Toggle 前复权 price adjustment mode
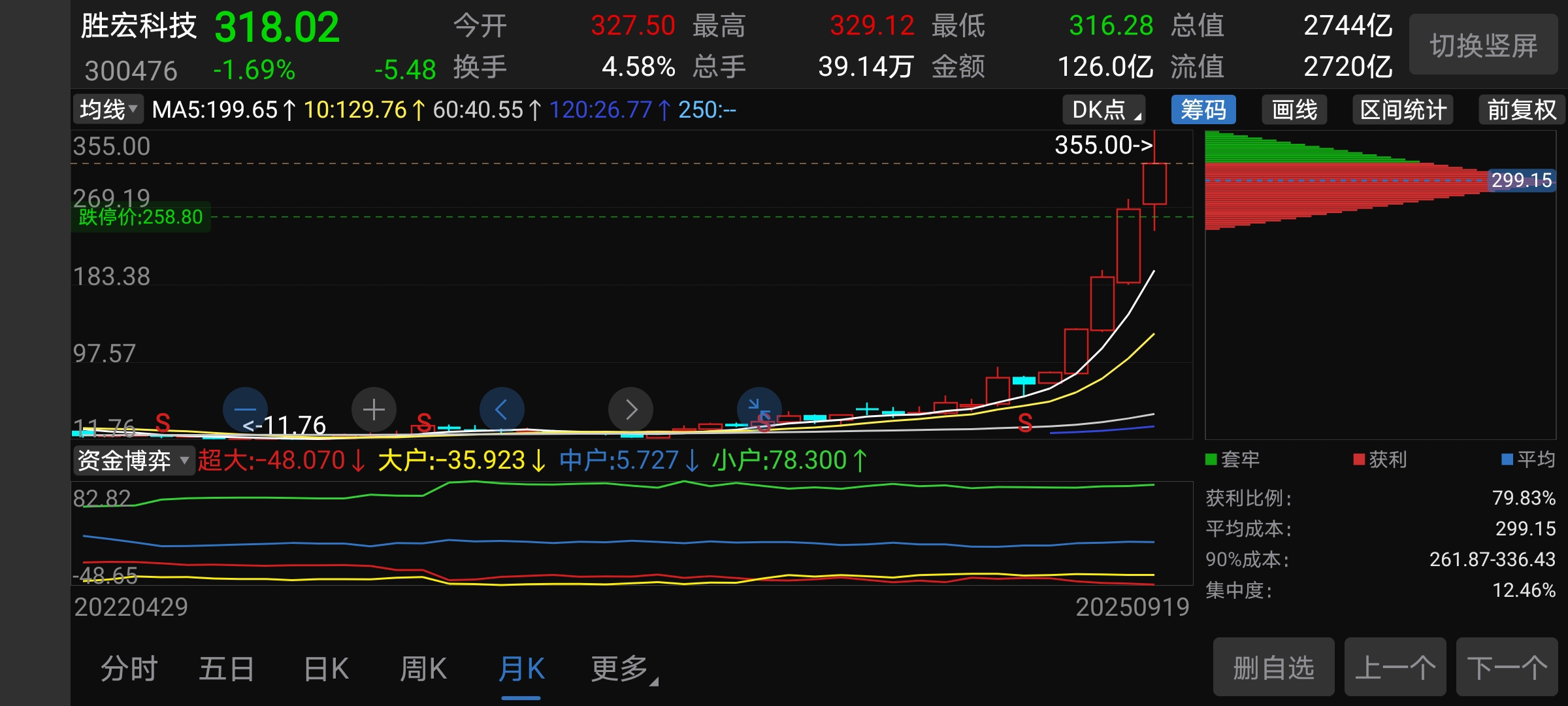This screenshot has width=1568, height=706. coord(1522,110)
